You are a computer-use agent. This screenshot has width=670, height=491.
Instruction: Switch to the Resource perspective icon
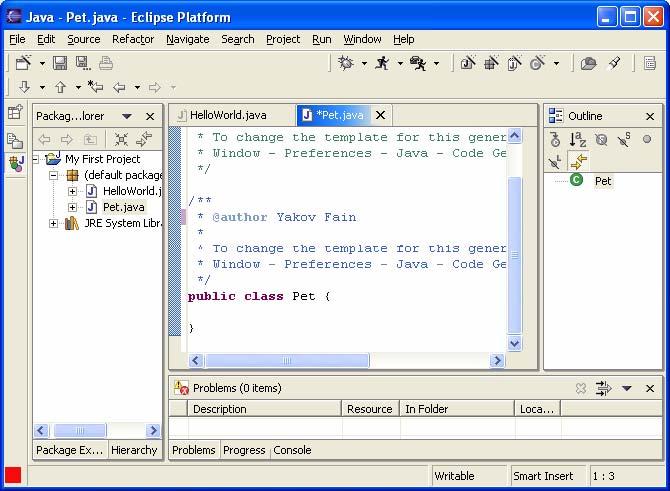pyautogui.click(x=15, y=141)
